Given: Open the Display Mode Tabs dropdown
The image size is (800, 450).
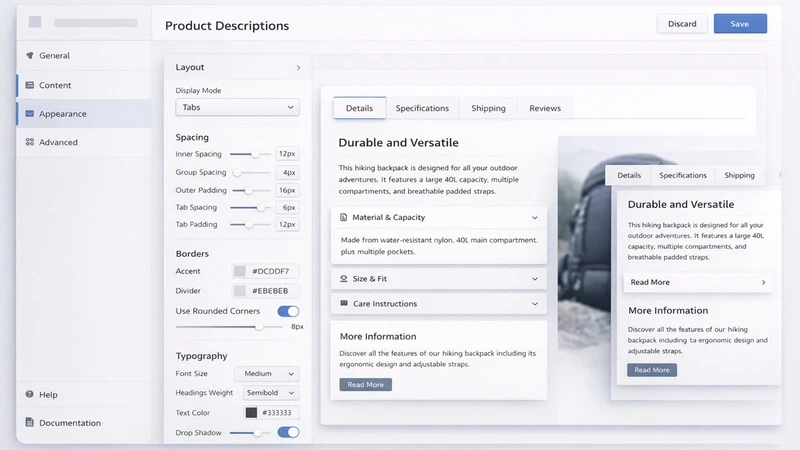Looking at the screenshot, I should pyautogui.click(x=237, y=107).
